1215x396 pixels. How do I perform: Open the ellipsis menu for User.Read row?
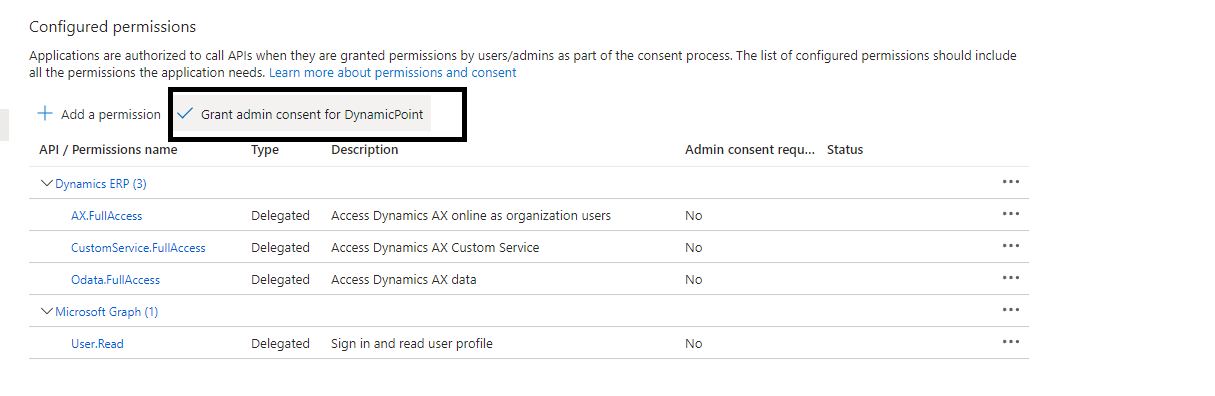coord(1011,342)
